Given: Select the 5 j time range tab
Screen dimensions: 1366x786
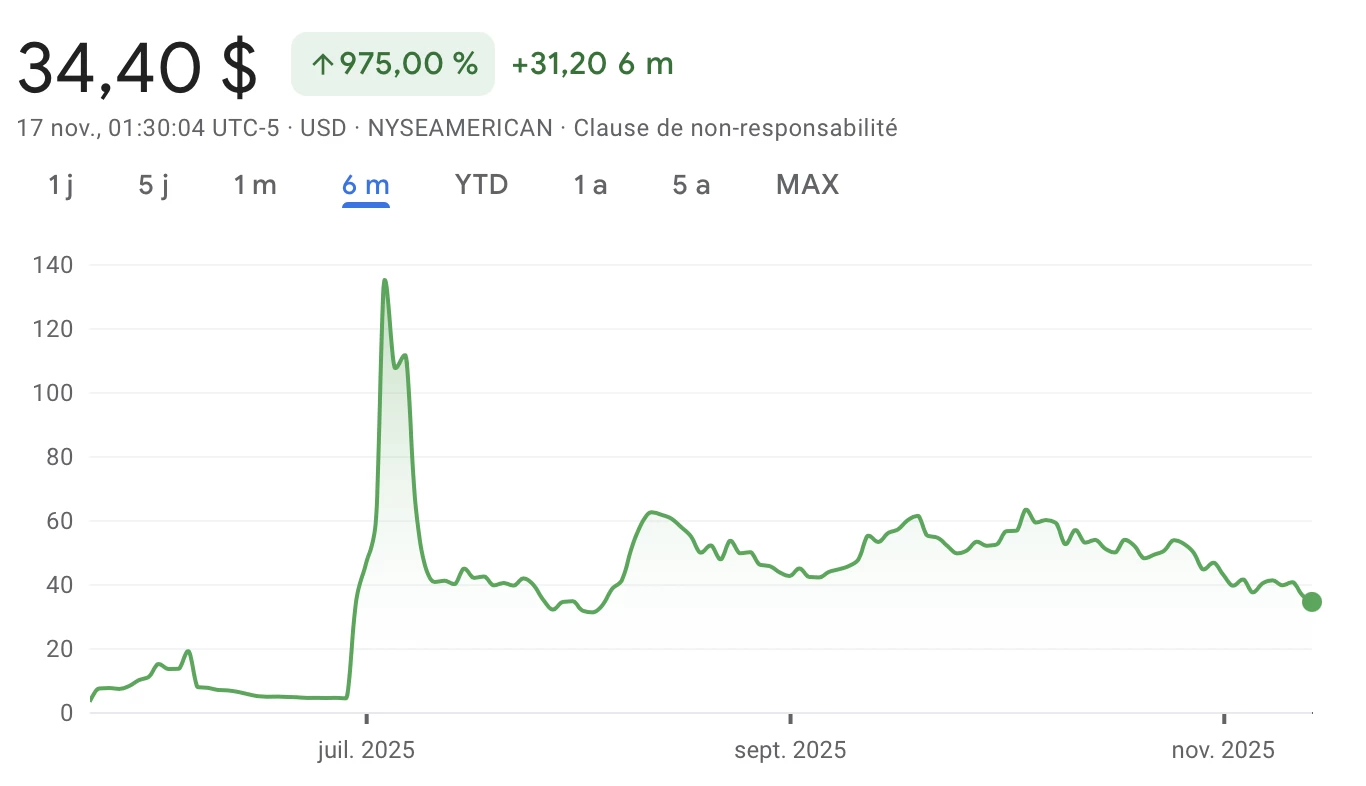Looking at the screenshot, I should tap(153, 184).
